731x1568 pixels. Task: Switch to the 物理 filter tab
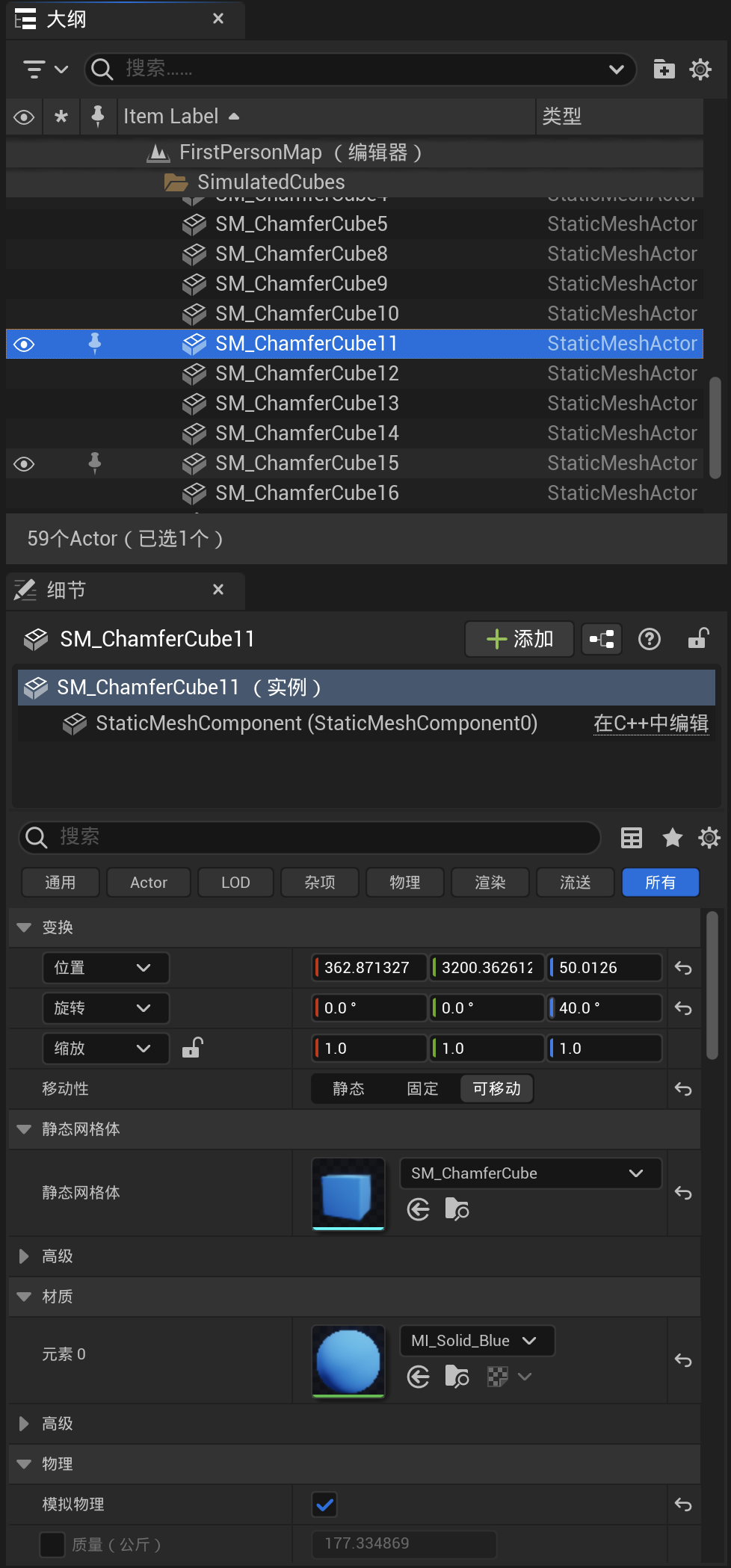(x=404, y=883)
